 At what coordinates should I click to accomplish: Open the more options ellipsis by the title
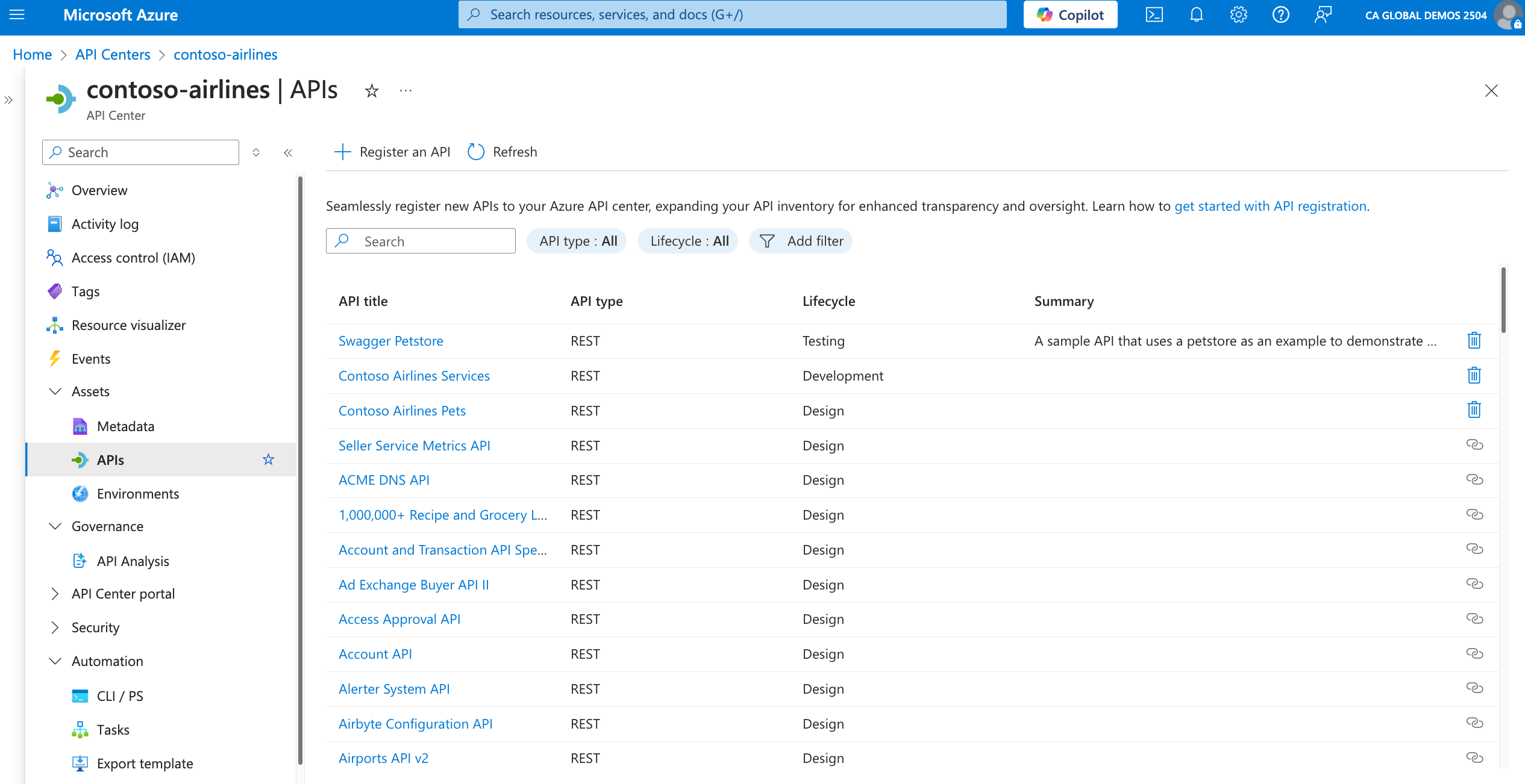406,91
